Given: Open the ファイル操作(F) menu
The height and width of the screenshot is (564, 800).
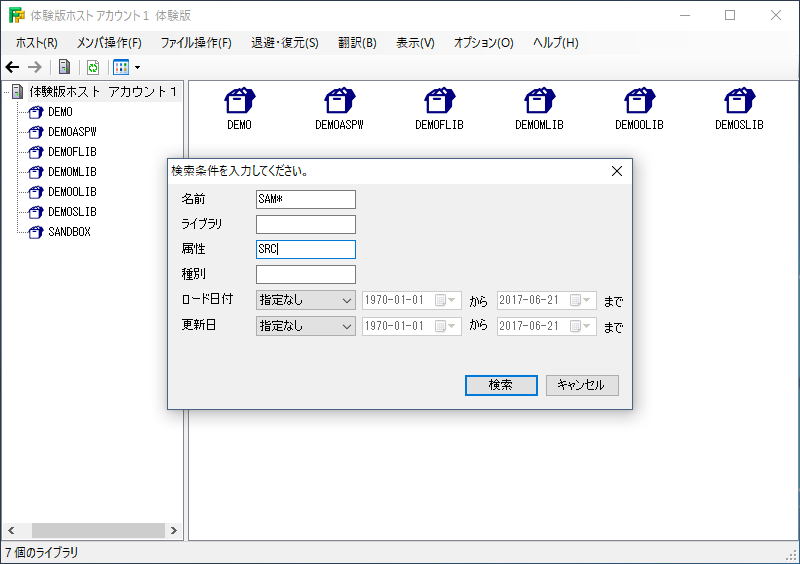Looking at the screenshot, I should (x=196, y=43).
